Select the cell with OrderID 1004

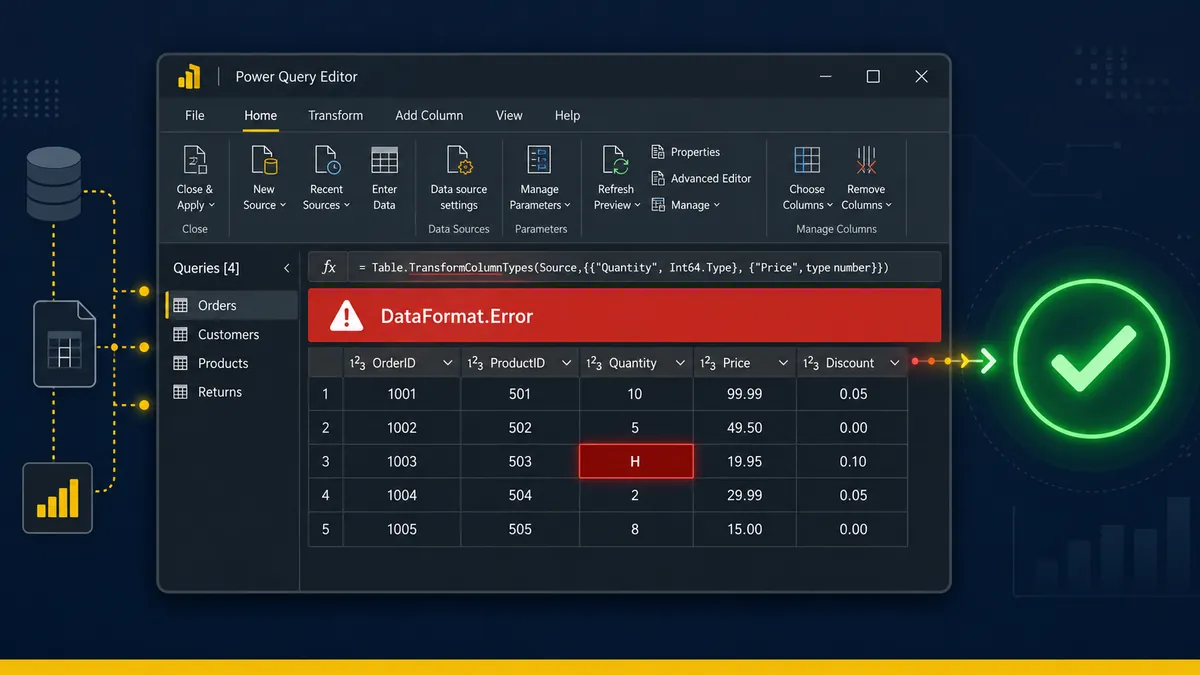(402, 495)
